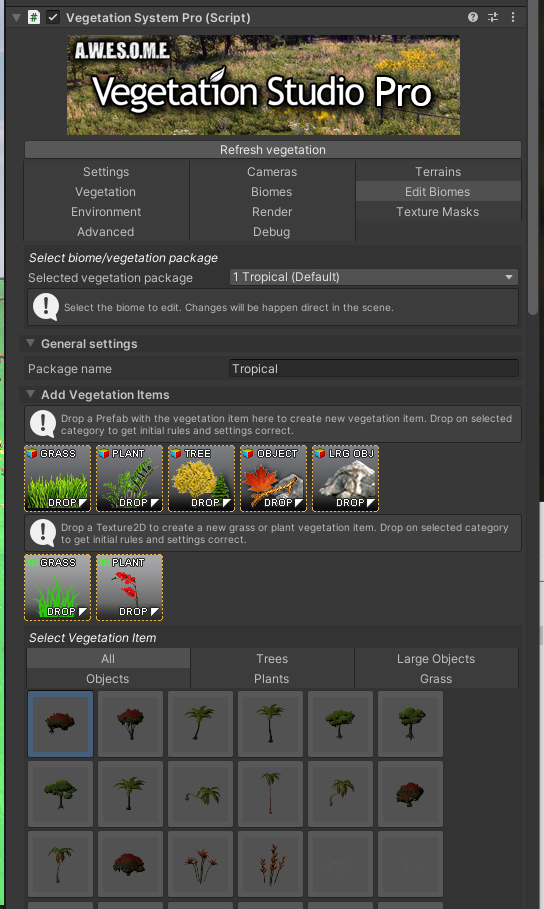
Task: Click the Refresh vegetation button
Action: click(x=273, y=150)
